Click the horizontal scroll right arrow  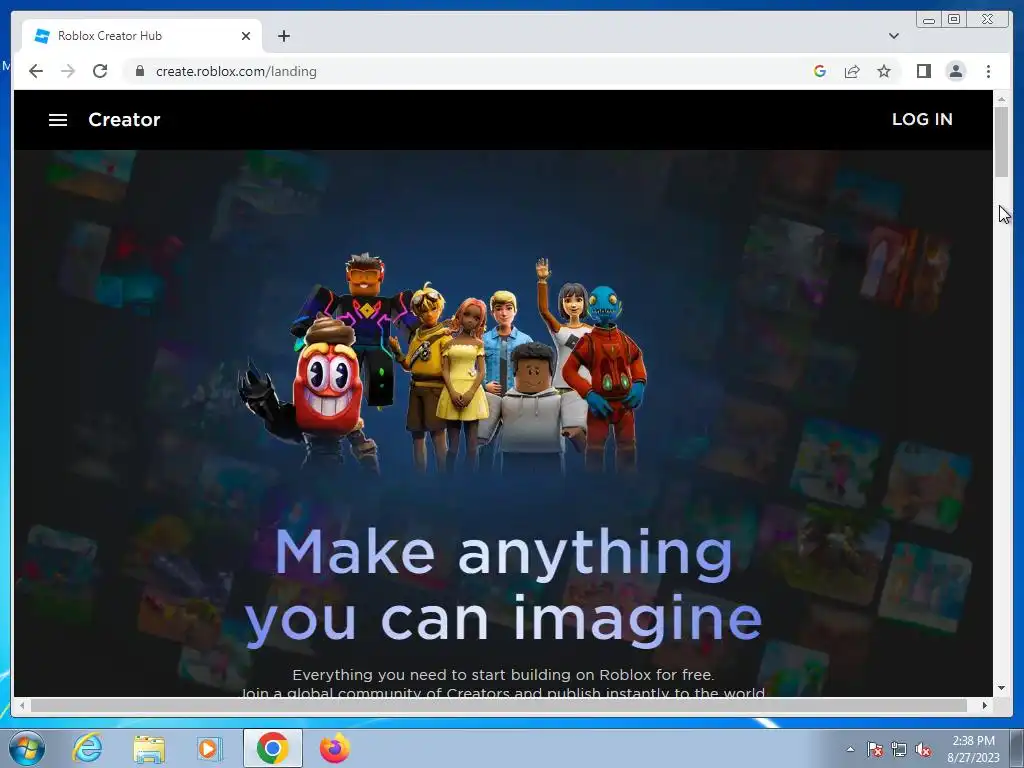coord(985,705)
